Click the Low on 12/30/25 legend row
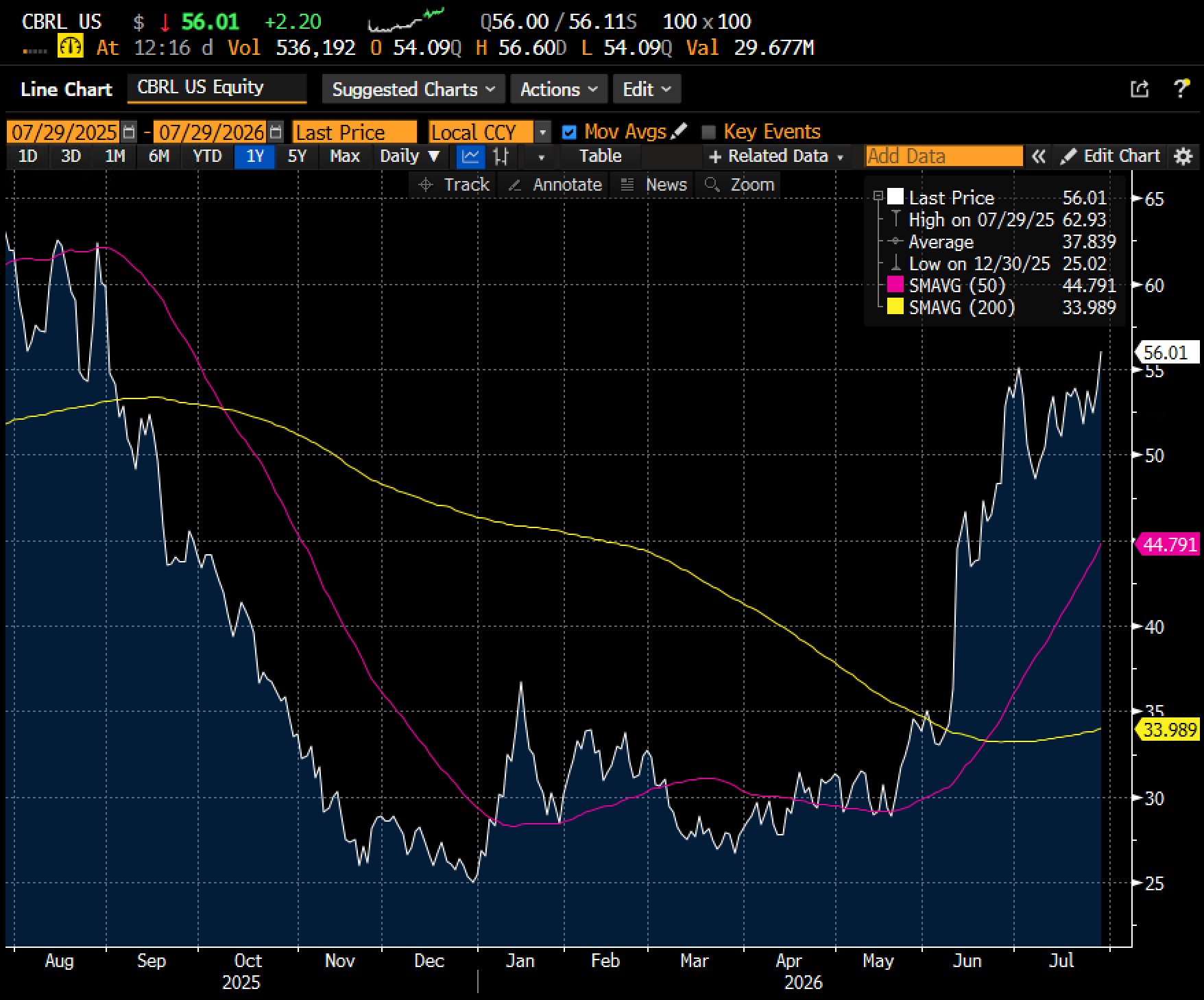The image size is (1204, 1000). (1002, 263)
